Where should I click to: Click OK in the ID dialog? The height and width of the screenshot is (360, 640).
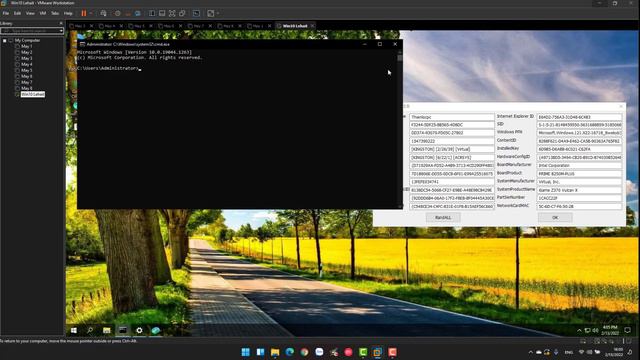click(x=555, y=218)
